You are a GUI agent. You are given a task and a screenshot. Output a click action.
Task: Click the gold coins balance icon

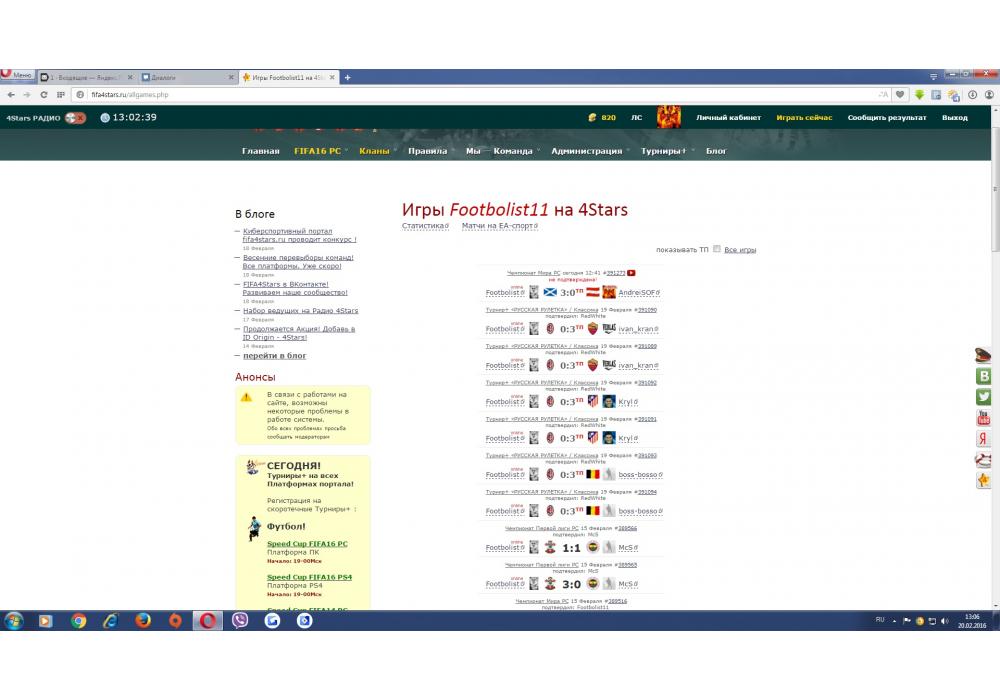coord(593,118)
